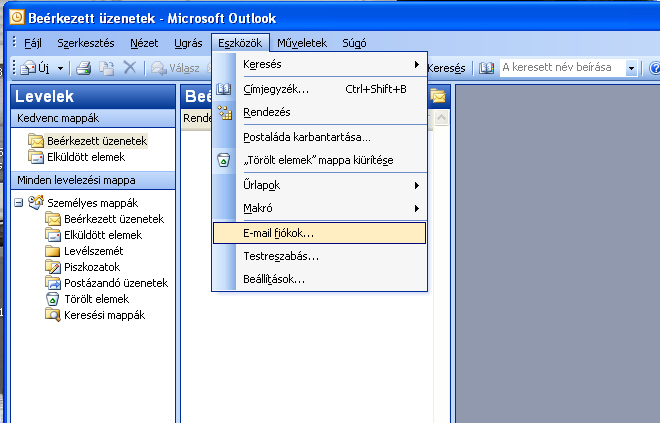Expand the Keresés submenu
The height and width of the screenshot is (423, 660).
330,65
